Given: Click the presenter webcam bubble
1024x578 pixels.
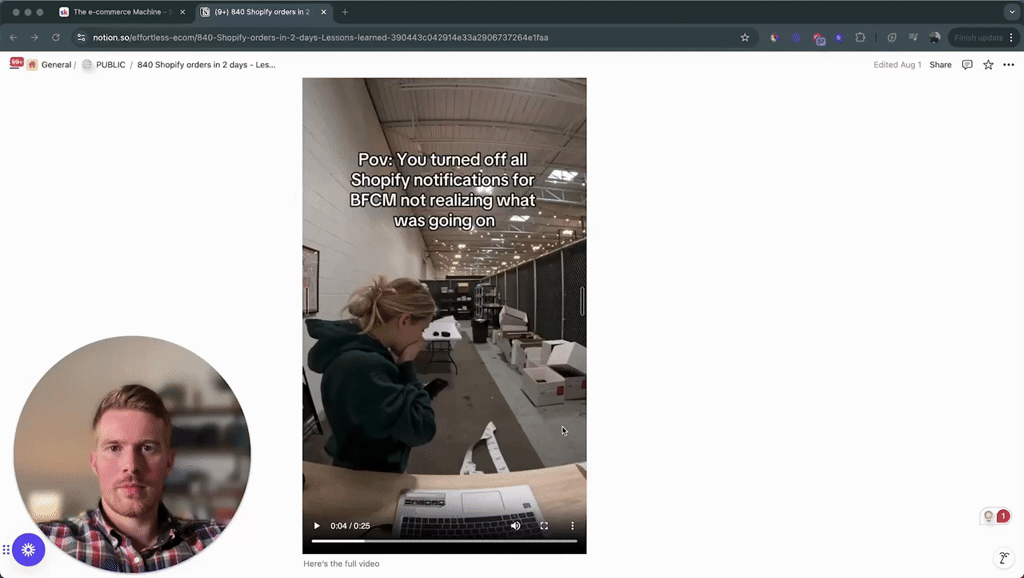Looking at the screenshot, I should 132,455.
